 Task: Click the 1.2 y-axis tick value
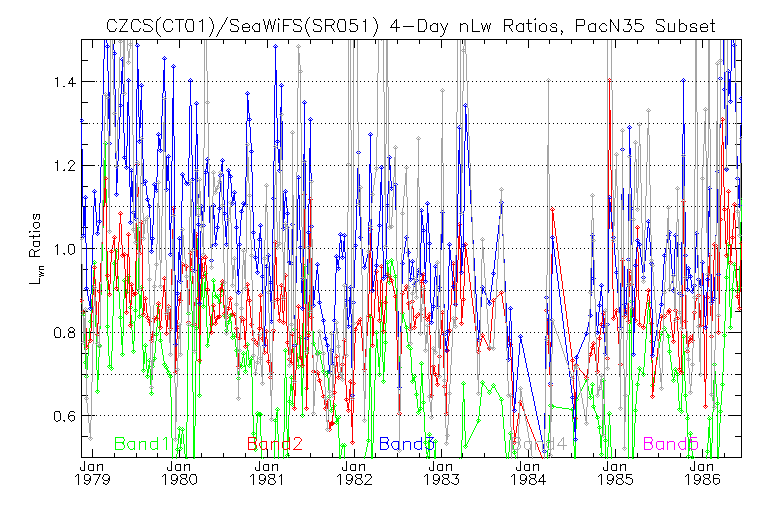coord(64,165)
